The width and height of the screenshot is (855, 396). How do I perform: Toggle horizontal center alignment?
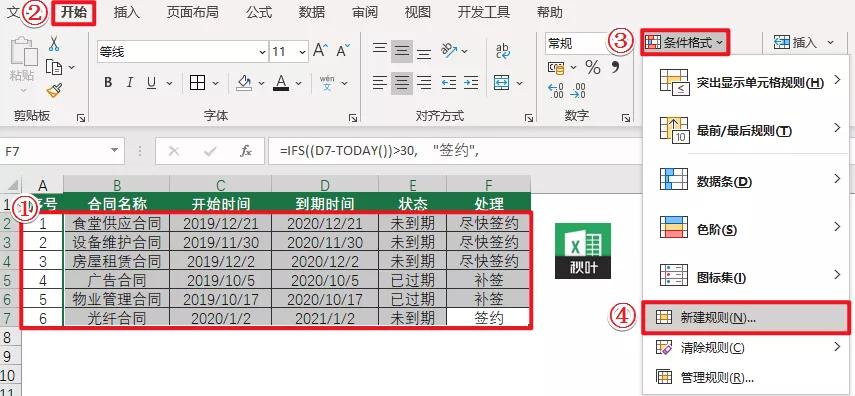tap(402, 83)
